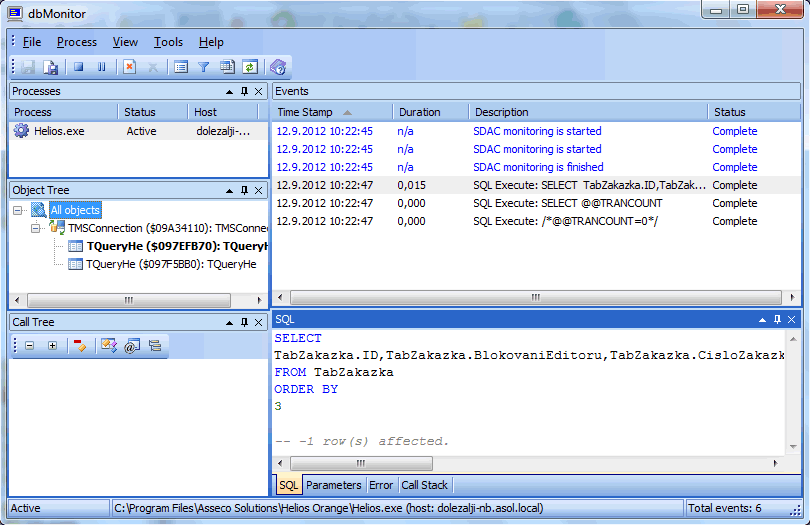Click the Expand All plus icon in Call Tree

[x=52, y=345]
